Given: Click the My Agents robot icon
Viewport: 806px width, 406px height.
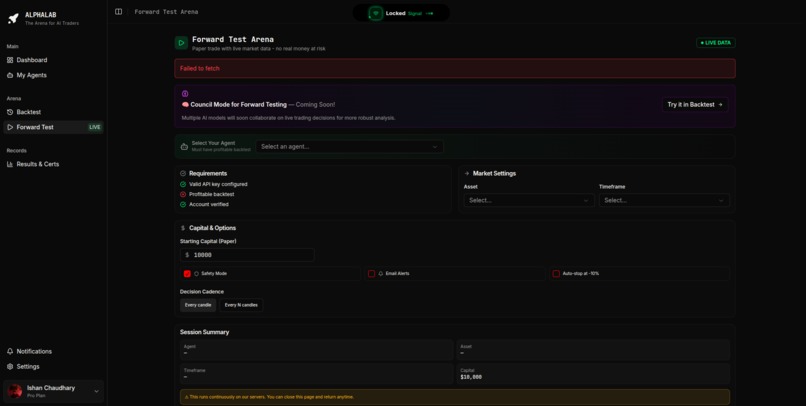Looking at the screenshot, I should pos(10,76).
